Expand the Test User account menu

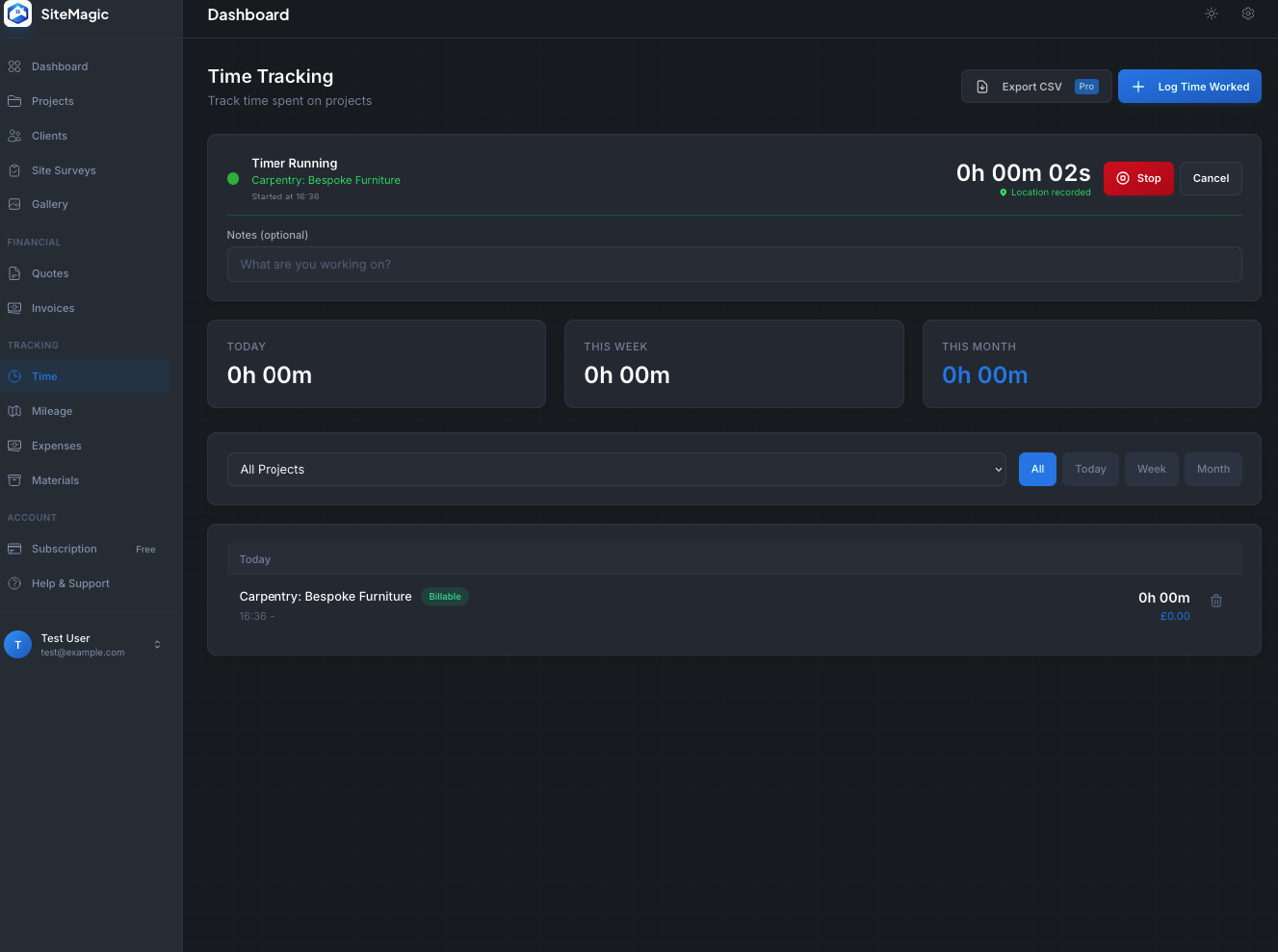click(85, 644)
